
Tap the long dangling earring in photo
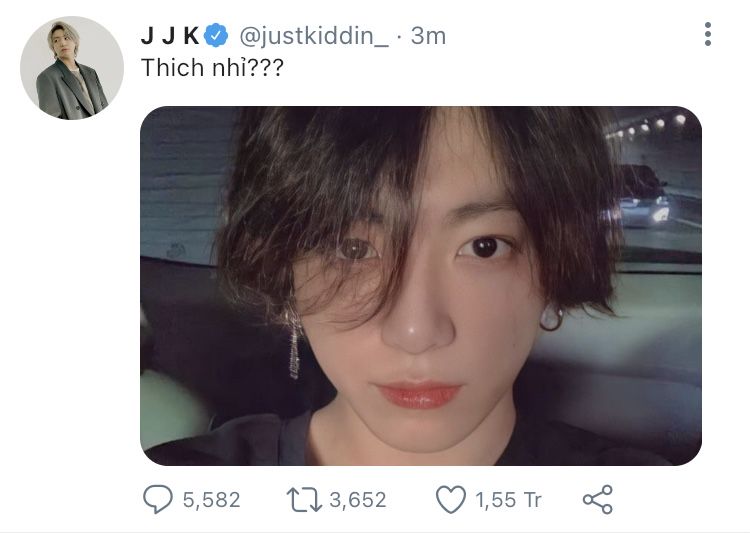point(293,344)
